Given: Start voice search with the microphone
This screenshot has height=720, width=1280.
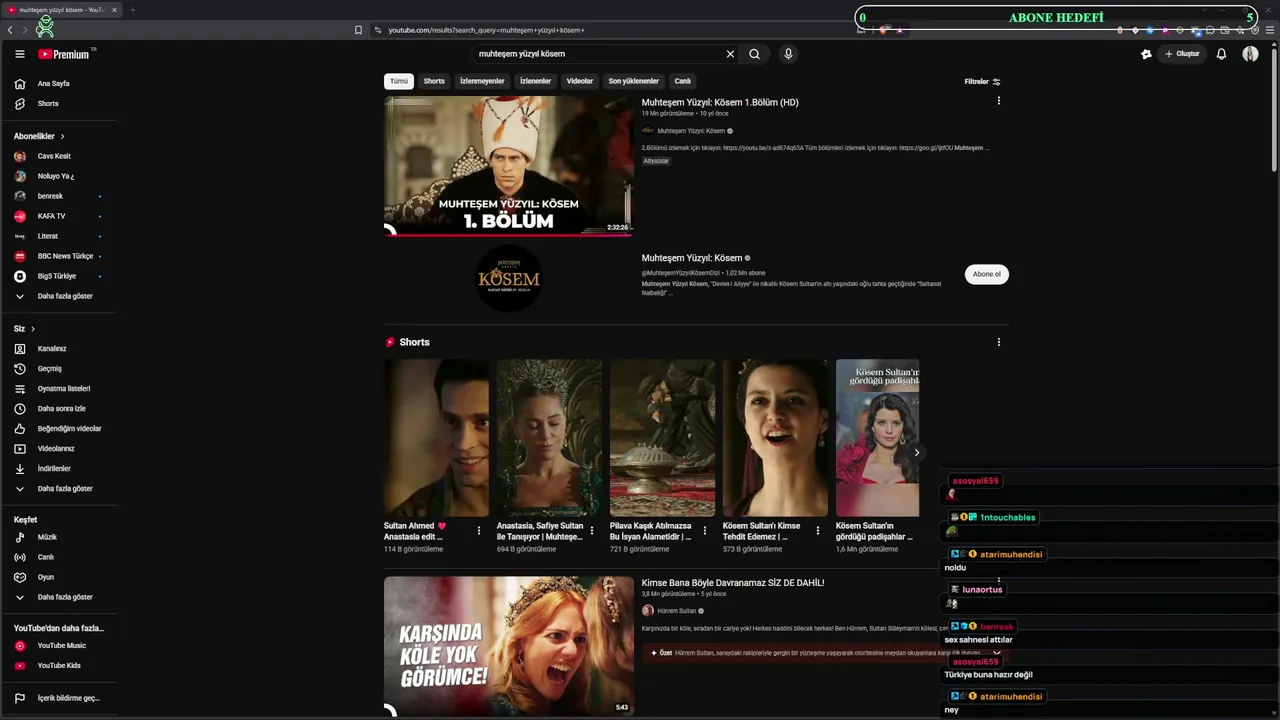Looking at the screenshot, I should tap(788, 54).
